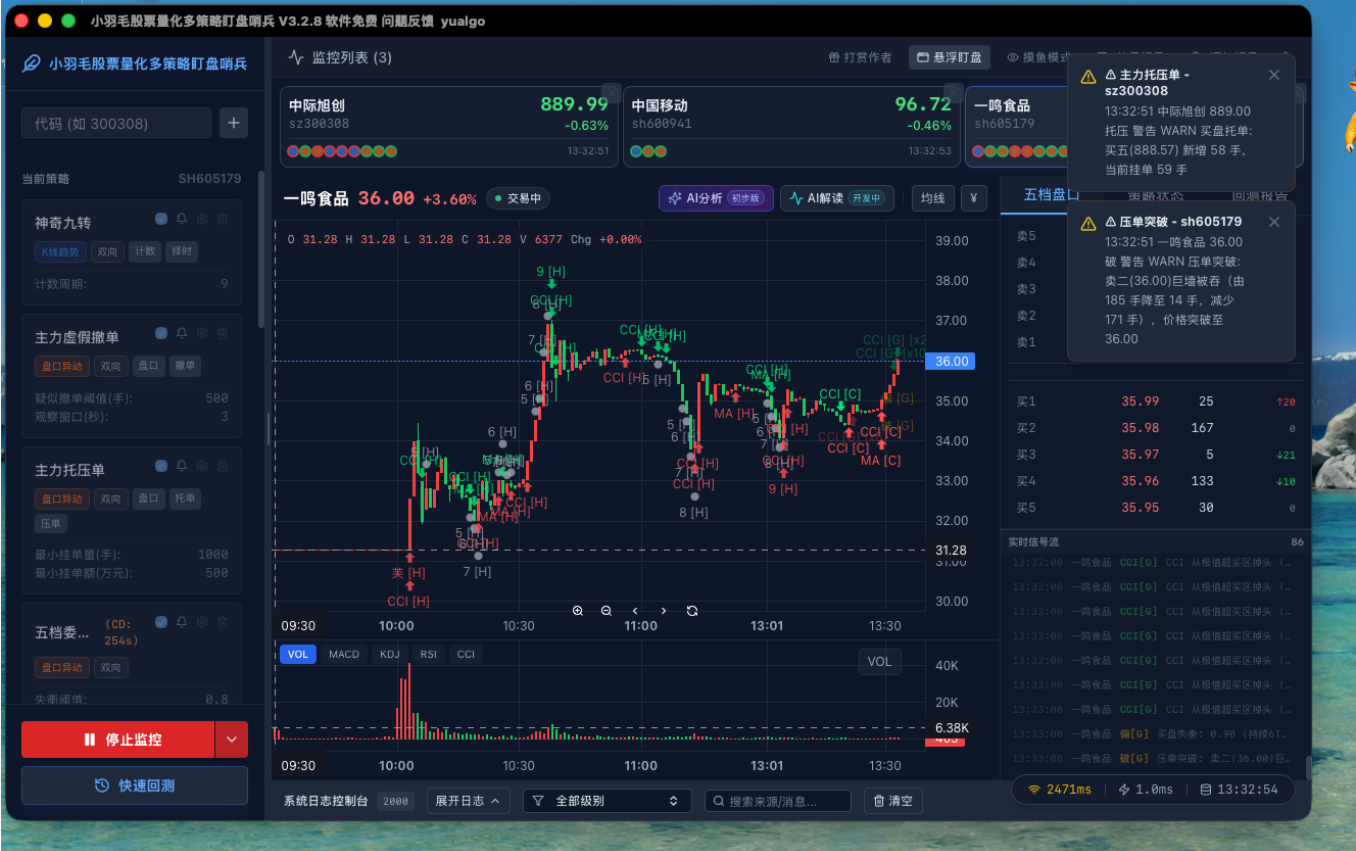This screenshot has height=851, width=1356.
Task: Reset the chart view with refresh icon
Action: [692, 611]
